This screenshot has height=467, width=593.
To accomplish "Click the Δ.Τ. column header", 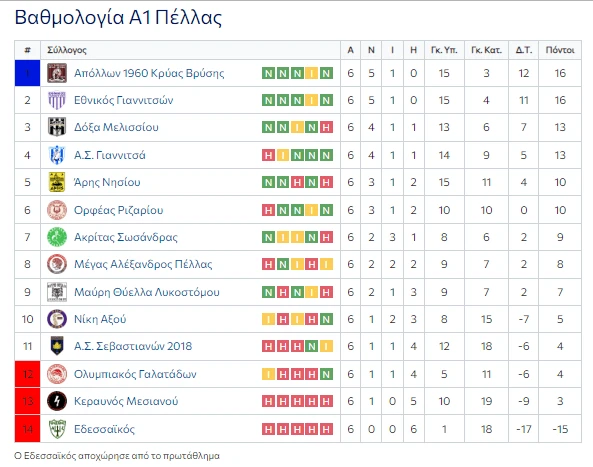I will click(x=524, y=50).
